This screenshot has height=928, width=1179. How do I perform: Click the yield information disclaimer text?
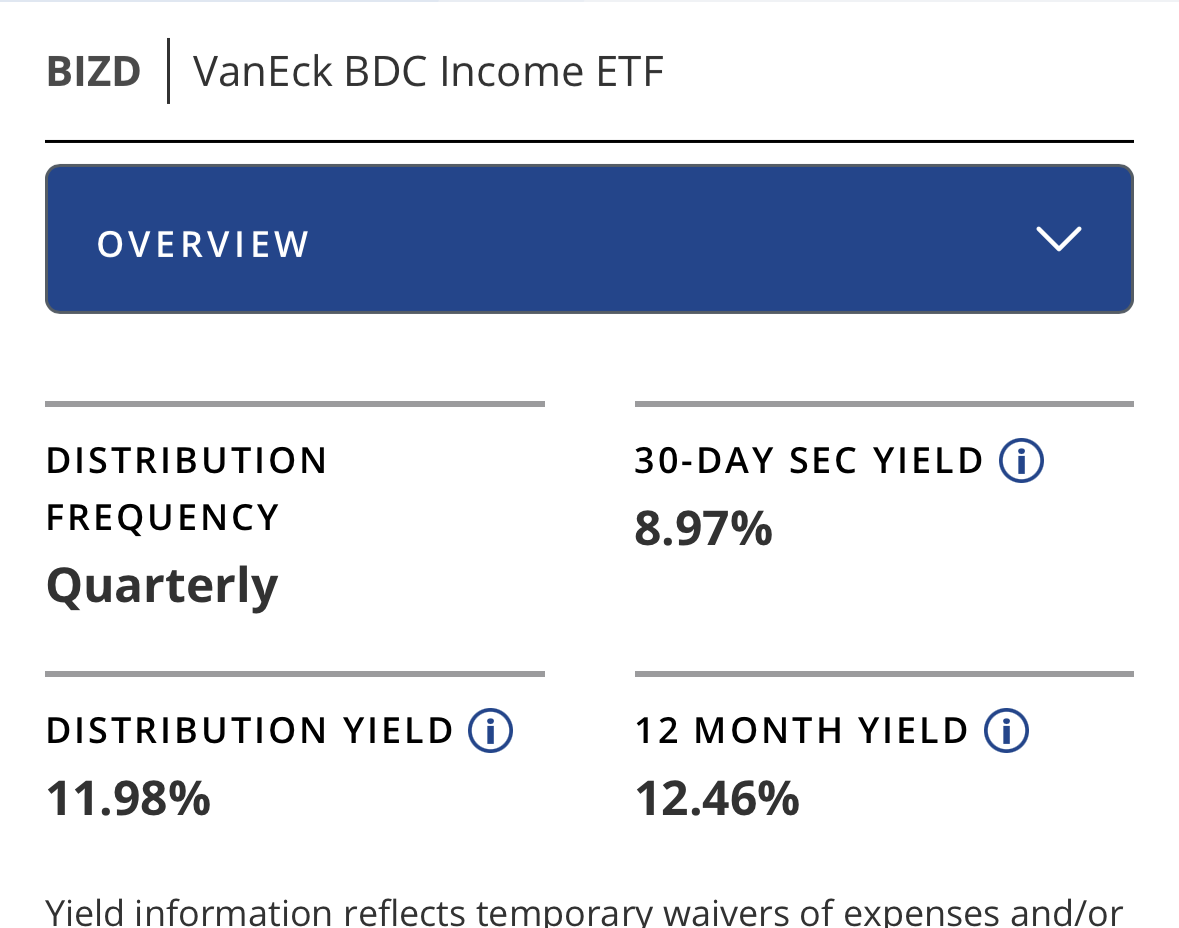pyautogui.click(x=585, y=912)
